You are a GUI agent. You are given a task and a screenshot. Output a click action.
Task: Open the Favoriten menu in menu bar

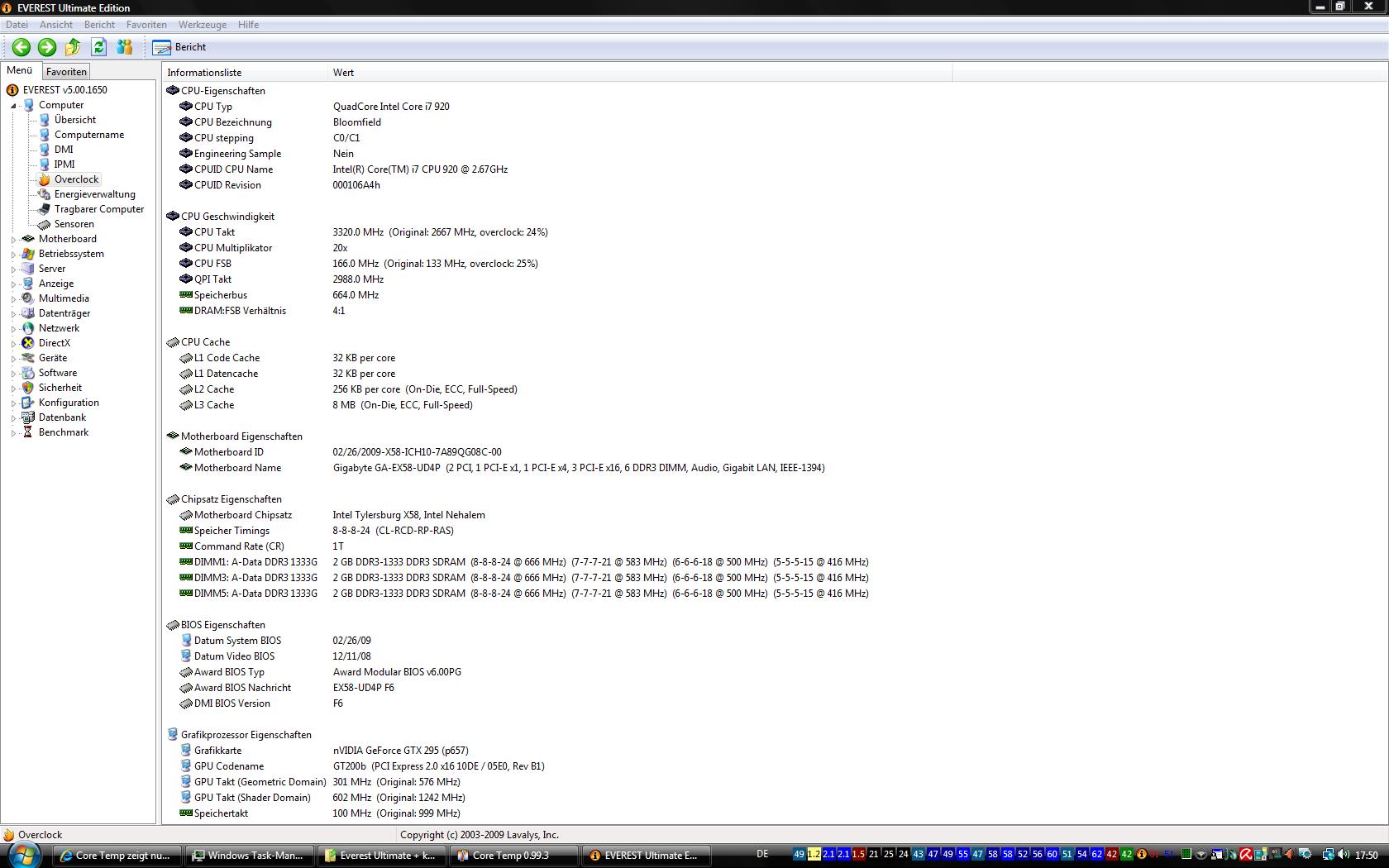[146, 25]
